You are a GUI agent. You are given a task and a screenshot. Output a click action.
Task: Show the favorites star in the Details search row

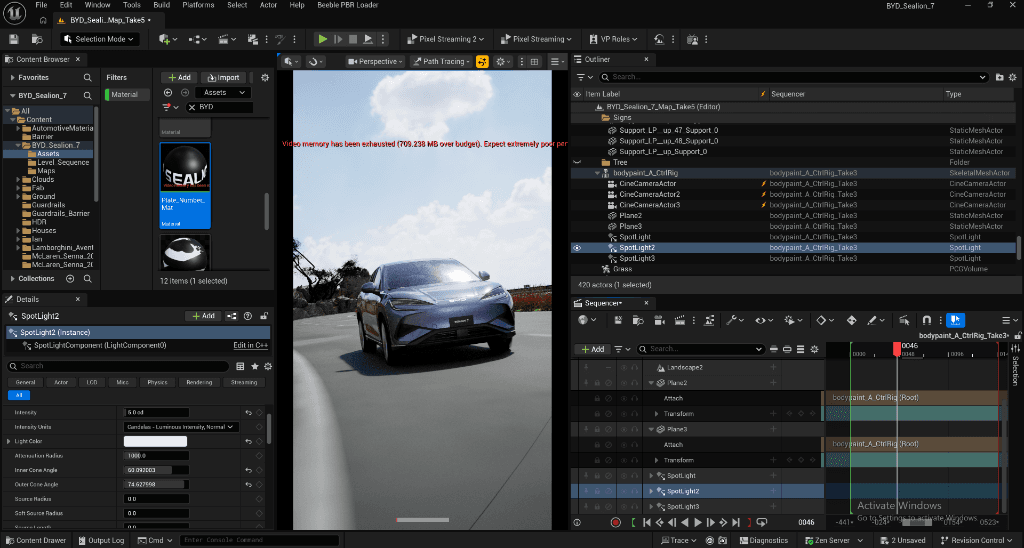[255, 366]
